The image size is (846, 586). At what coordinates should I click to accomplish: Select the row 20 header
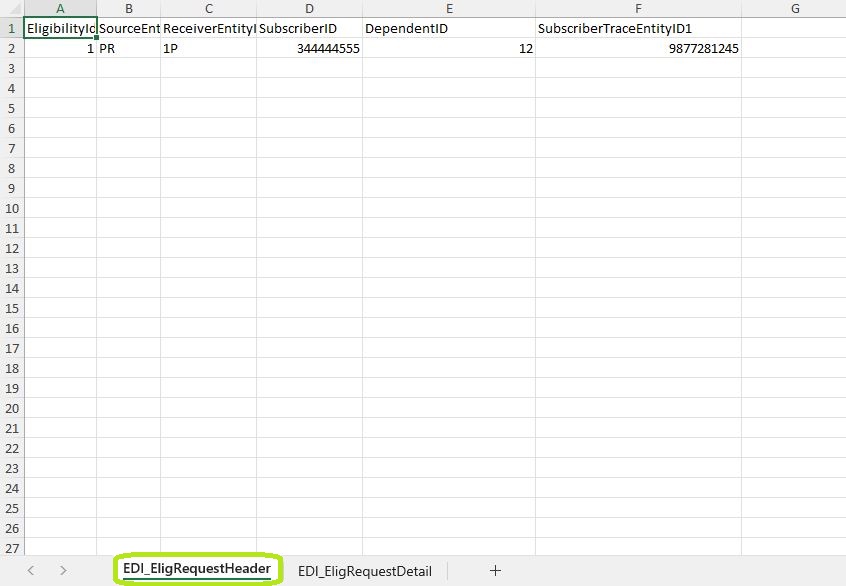pyautogui.click(x=12, y=408)
